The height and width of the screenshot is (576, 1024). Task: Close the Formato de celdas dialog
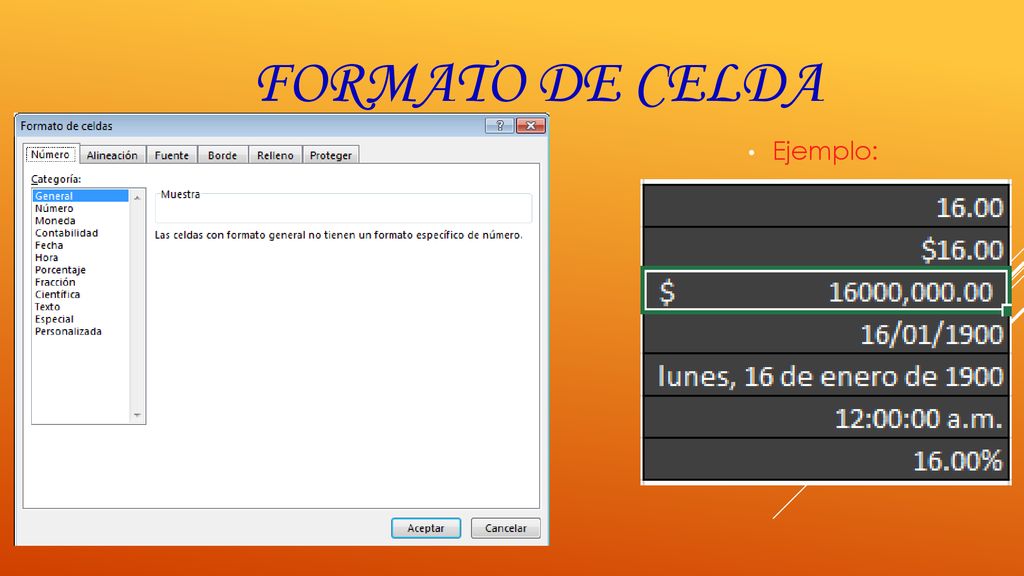[530, 125]
